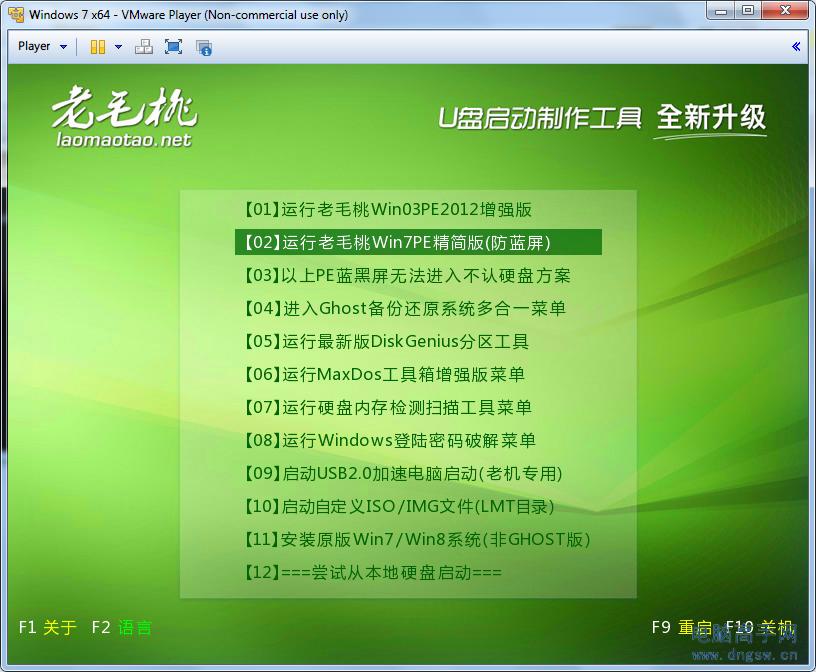Image resolution: width=816 pixels, height=672 pixels.
Task: Enter full screen mode via the toolbar icon
Action: tap(172, 47)
